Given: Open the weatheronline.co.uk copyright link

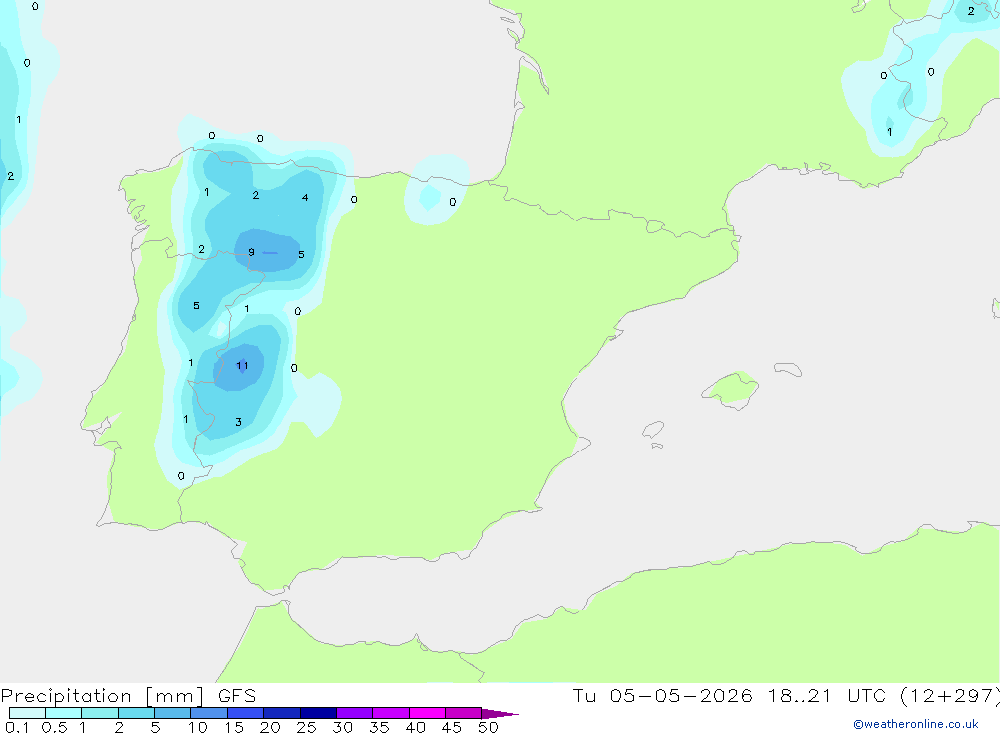Looking at the screenshot, I should click(915, 724).
